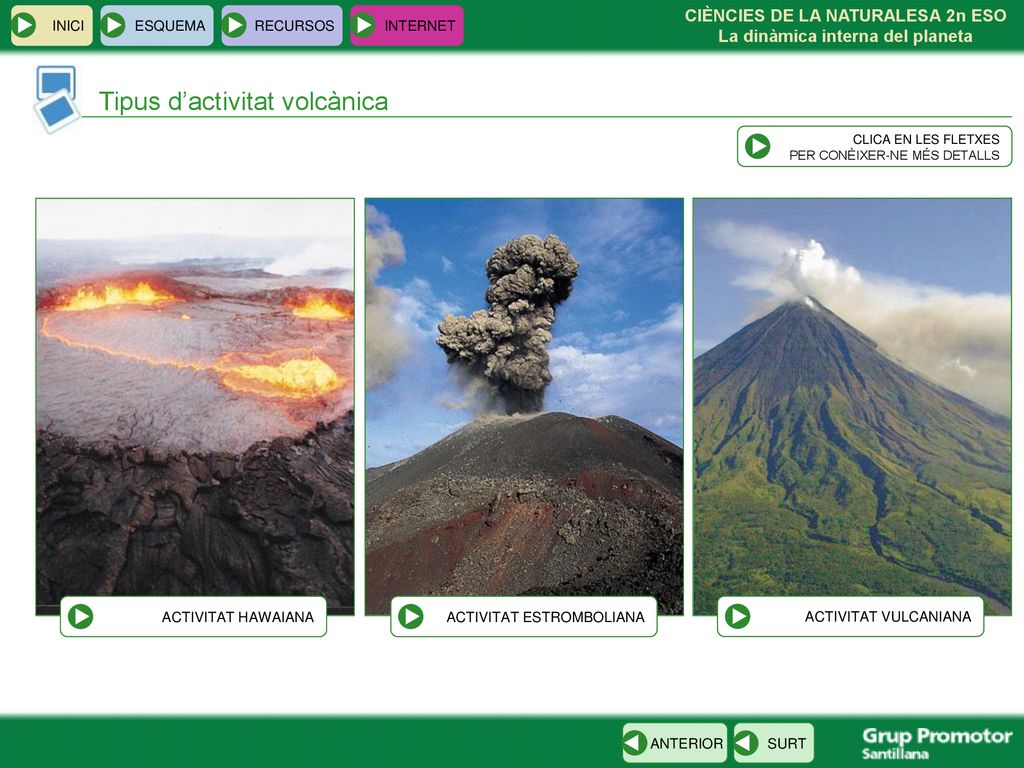Click the title Tipus d'activitat volcànica
This screenshot has width=1024, height=768.
click(x=244, y=102)
